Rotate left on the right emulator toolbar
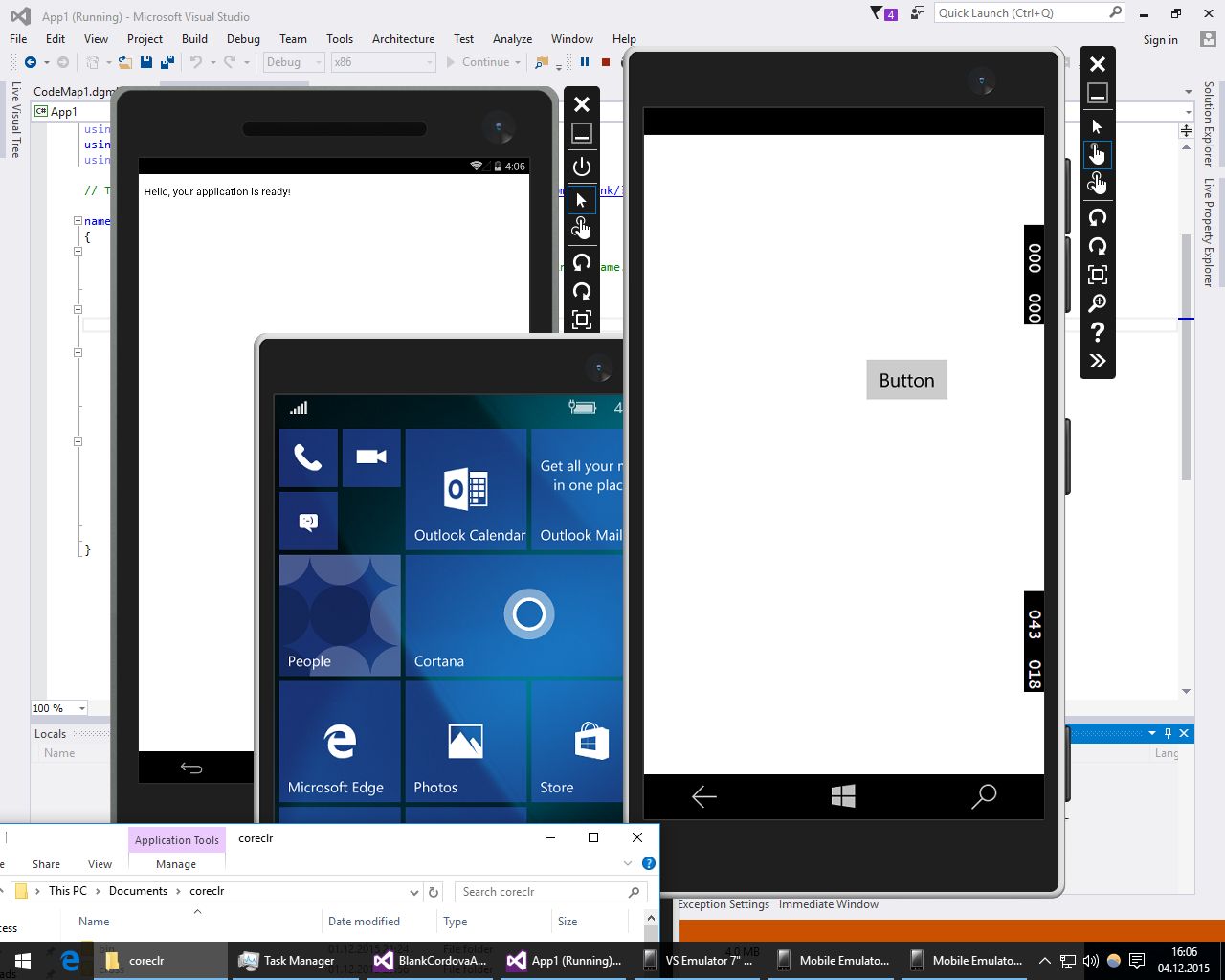Screen dimensions: 1225x980 tap(1098, 217)
